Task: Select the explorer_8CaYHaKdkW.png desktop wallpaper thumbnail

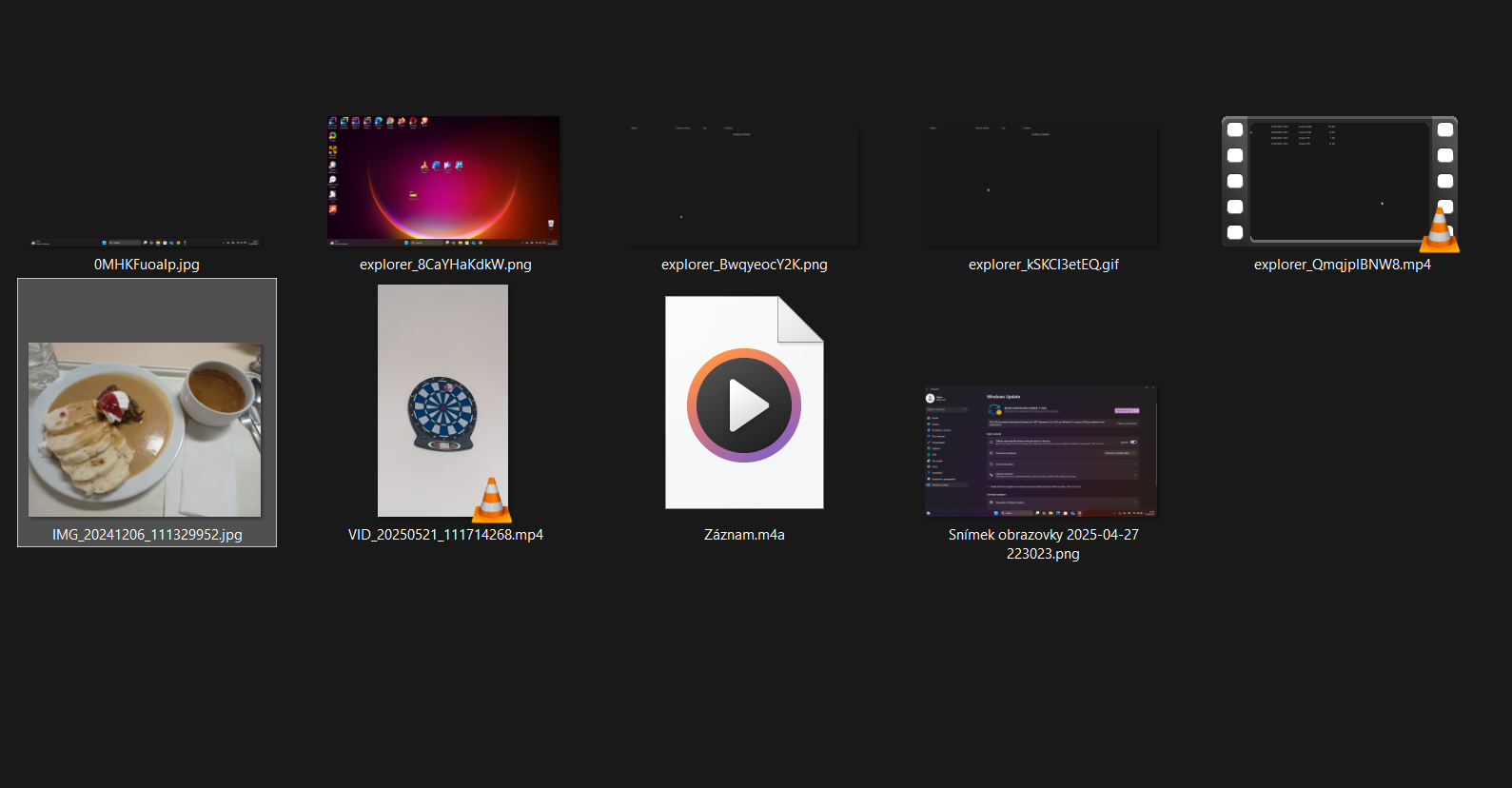Action: tap(443, 181)
